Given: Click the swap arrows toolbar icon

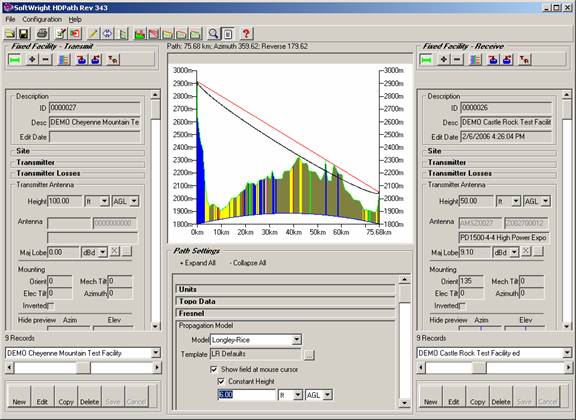Looking at the screenshot, I should tap(107, 34).
